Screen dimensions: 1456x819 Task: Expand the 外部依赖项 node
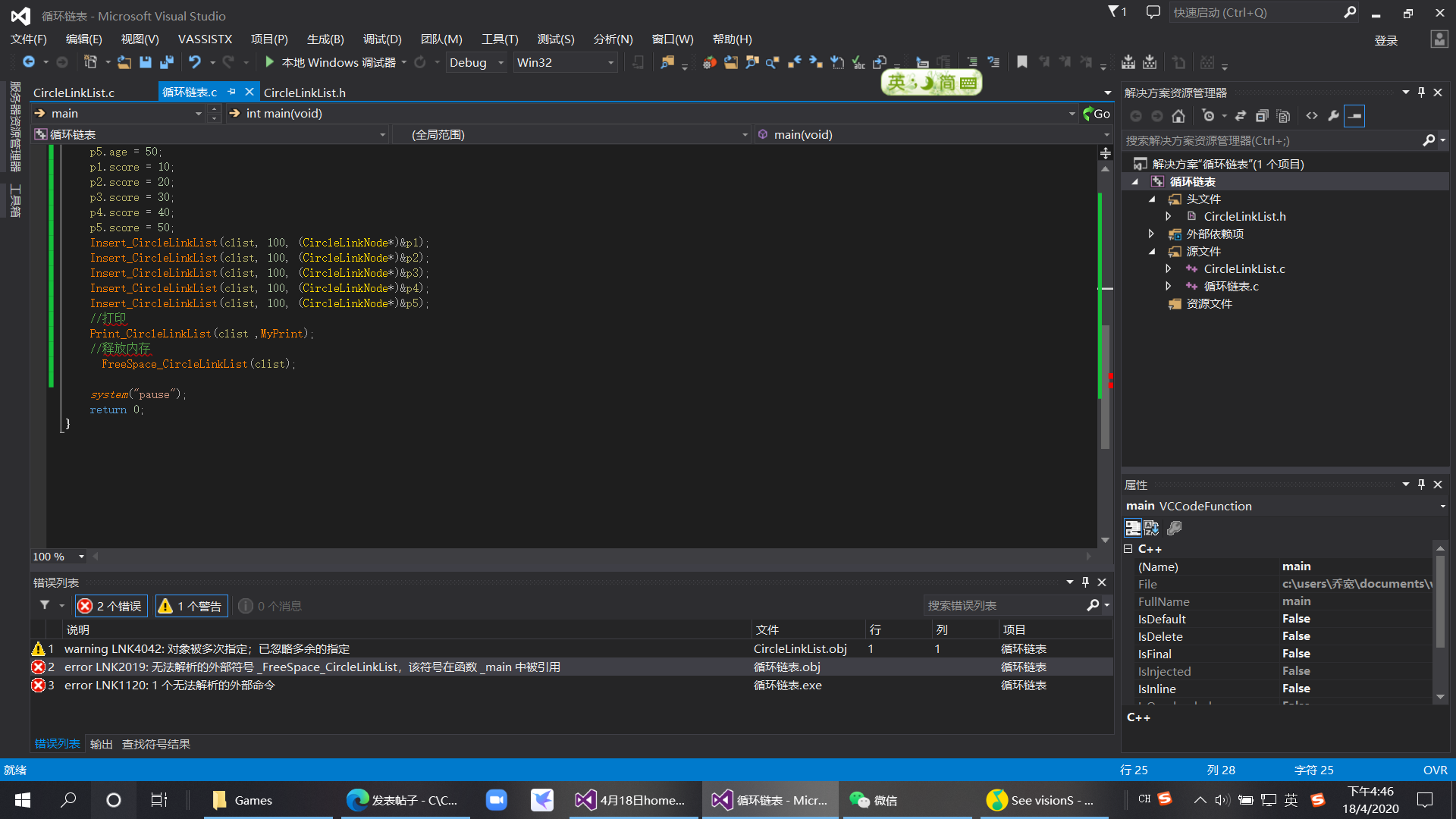pyautogui.click(x=1151, y=234)
